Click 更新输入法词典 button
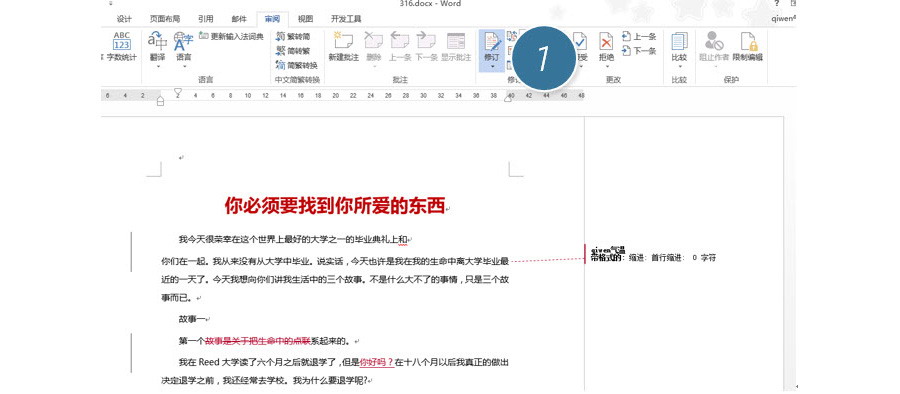Viewport: 900px width, 394px height. point(231,36)
